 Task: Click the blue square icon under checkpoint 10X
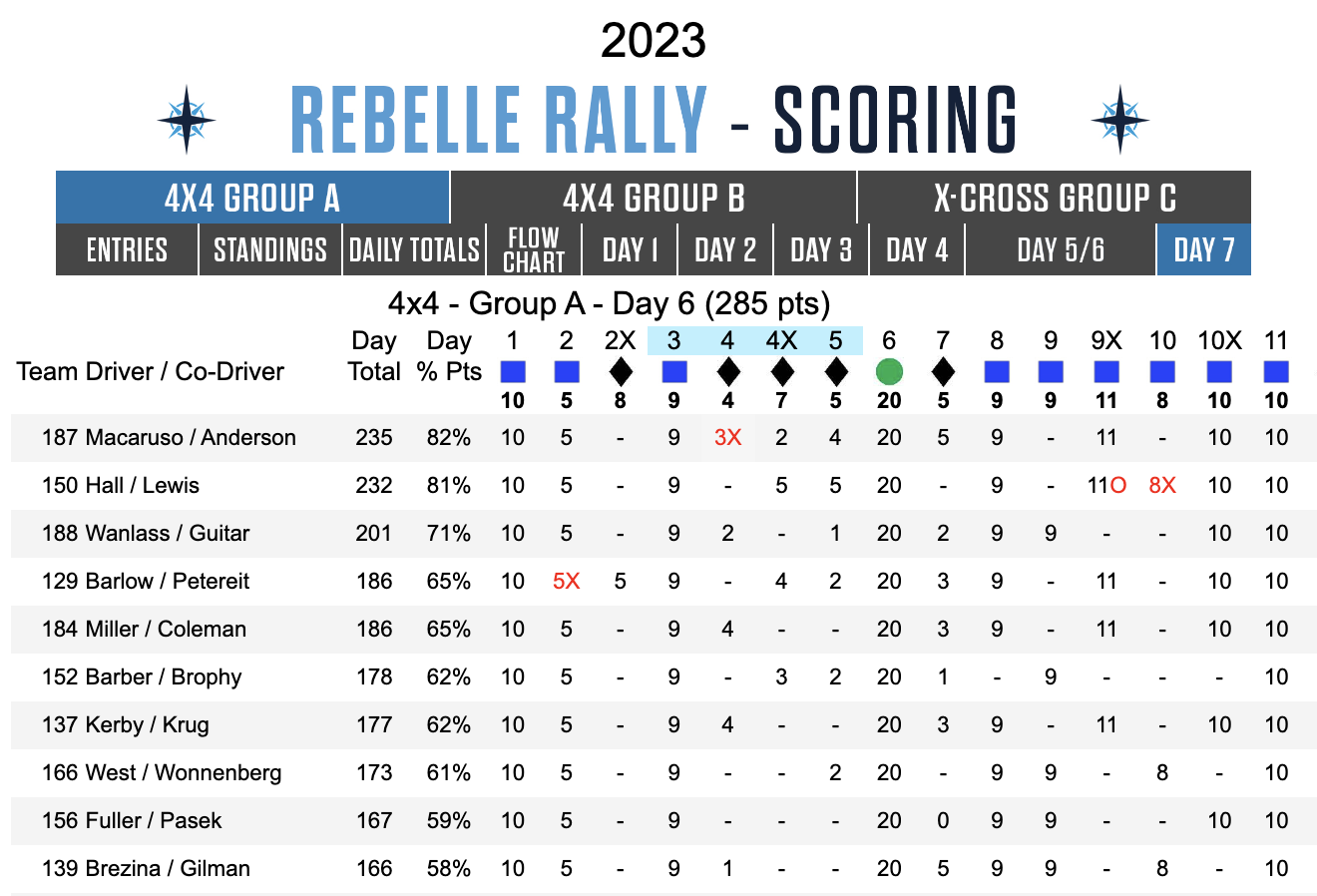click(1219, 371)
